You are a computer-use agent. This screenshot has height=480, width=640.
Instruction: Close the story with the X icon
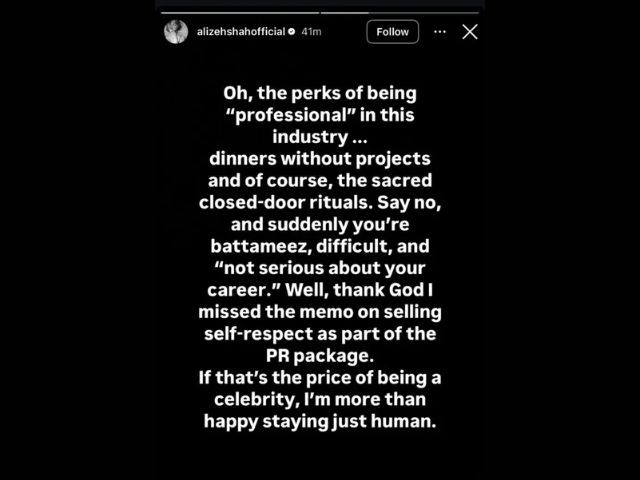[470, 32]
